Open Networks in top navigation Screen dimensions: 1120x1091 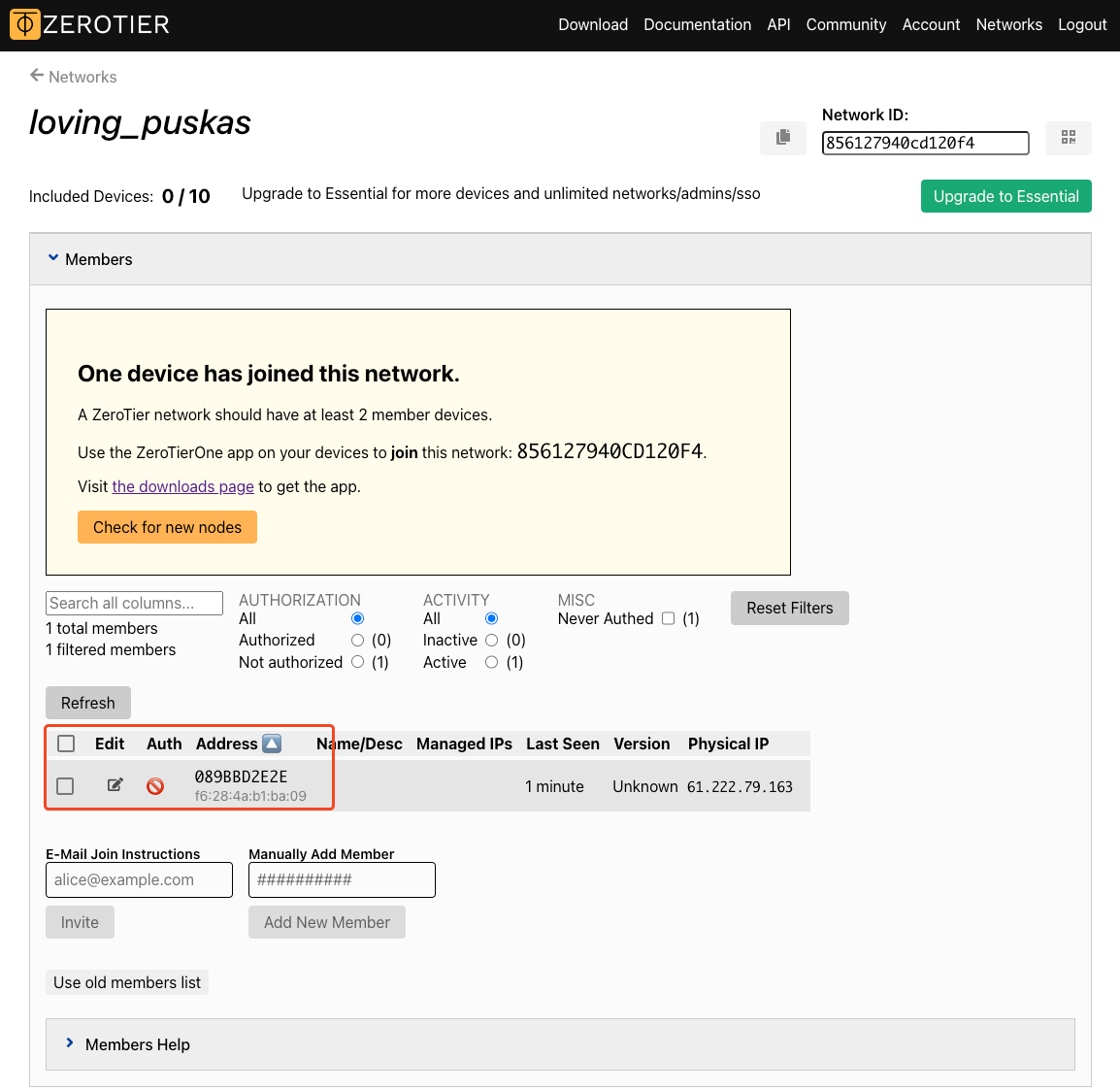point(1008,24)
